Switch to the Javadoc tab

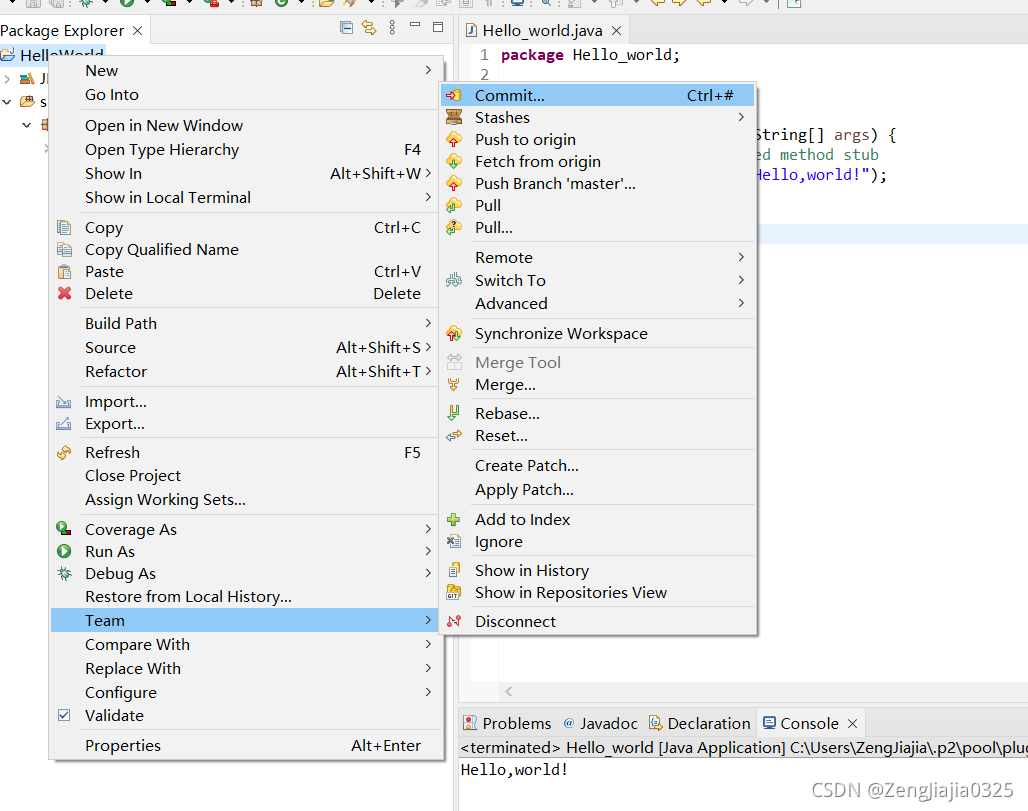(600, 723)
